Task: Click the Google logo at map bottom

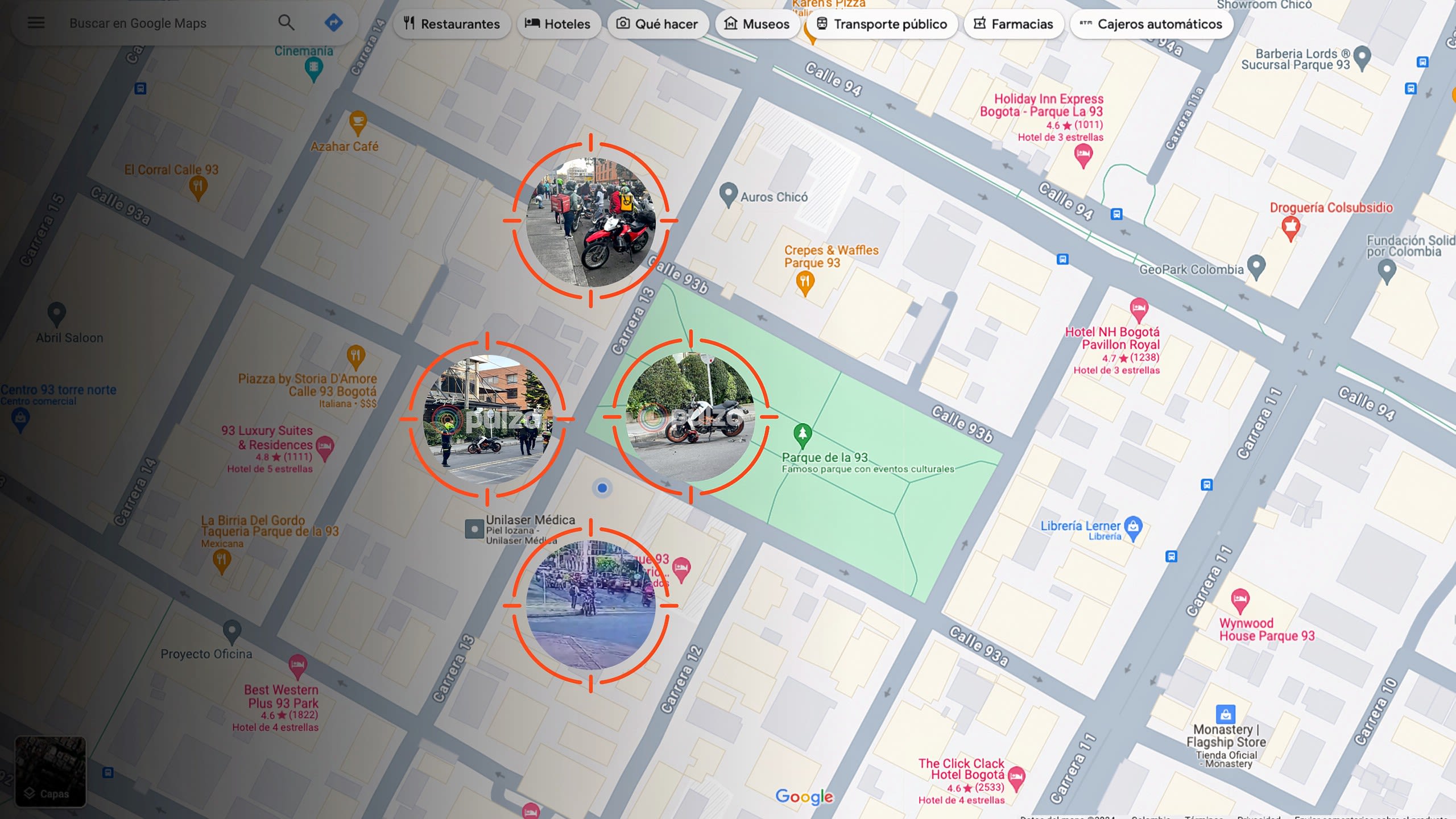Action: tap(804, 797)
